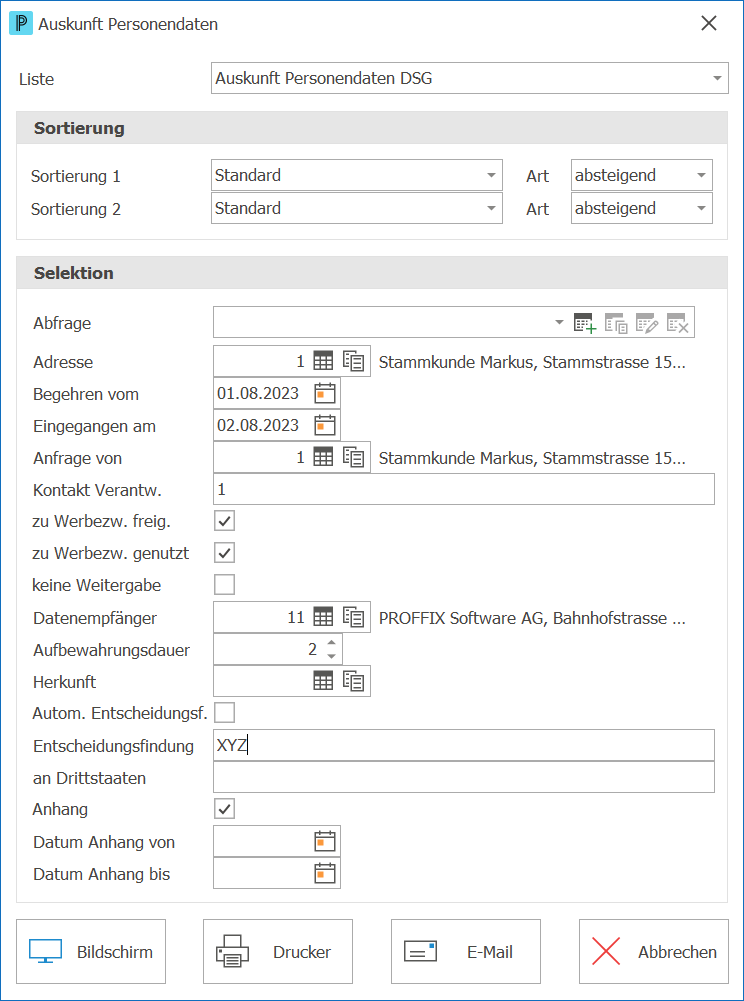Screen dimensions: 744x1001
Task: Increase Aufbewahrungsdauer with up arrow
Action: pyautogui.click(x=331, y=643)
